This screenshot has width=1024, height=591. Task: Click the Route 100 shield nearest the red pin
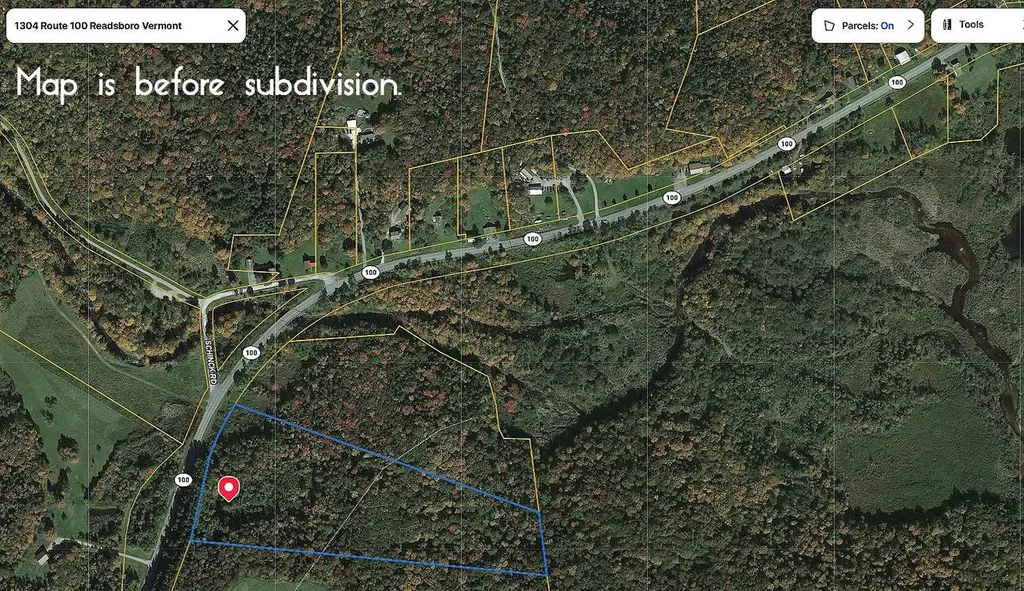pyautogui.click(x=184, y=480)
